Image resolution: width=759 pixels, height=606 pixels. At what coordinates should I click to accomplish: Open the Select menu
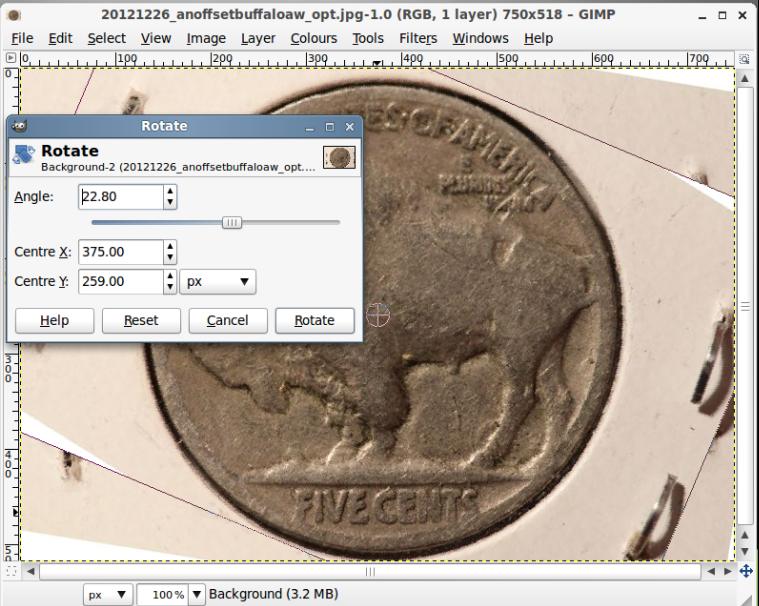click(x=106, y=38)
